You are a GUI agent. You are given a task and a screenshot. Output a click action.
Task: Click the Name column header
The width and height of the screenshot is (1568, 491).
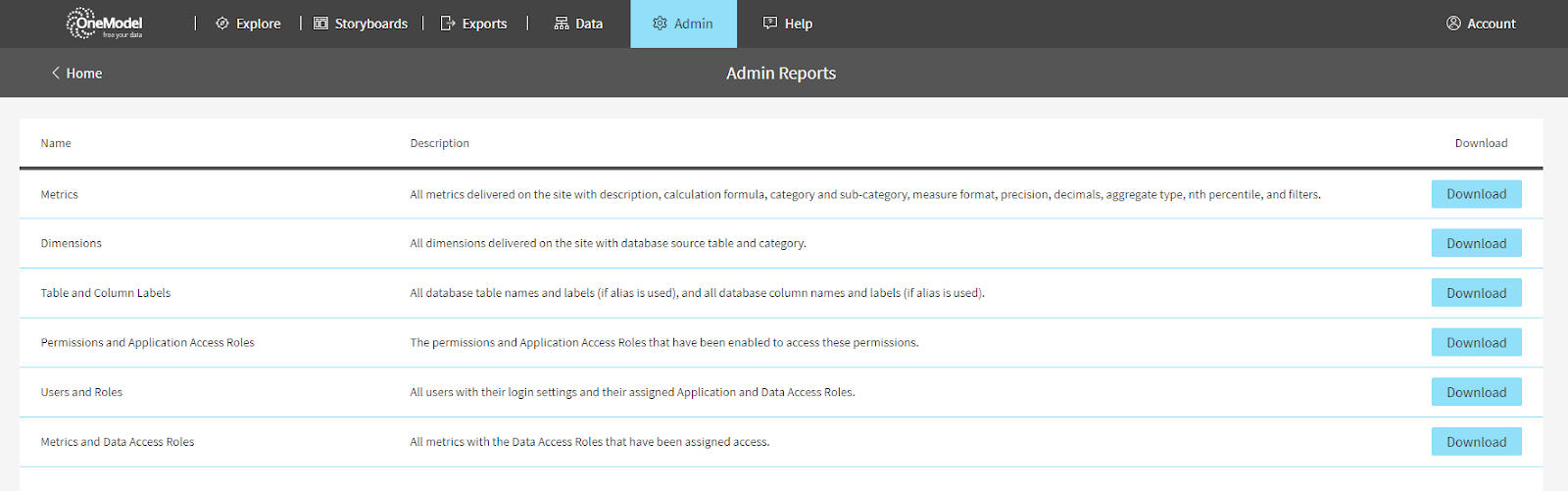56,143
